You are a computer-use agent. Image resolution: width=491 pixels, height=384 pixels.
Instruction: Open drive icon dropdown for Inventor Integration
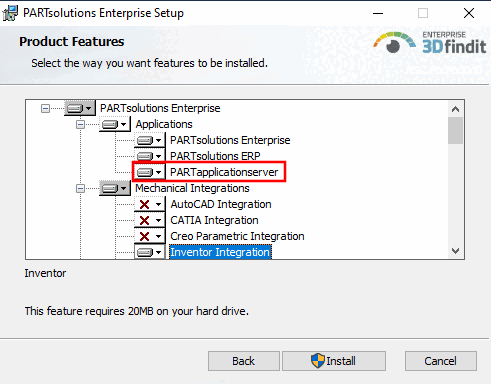tap(150, 252)
